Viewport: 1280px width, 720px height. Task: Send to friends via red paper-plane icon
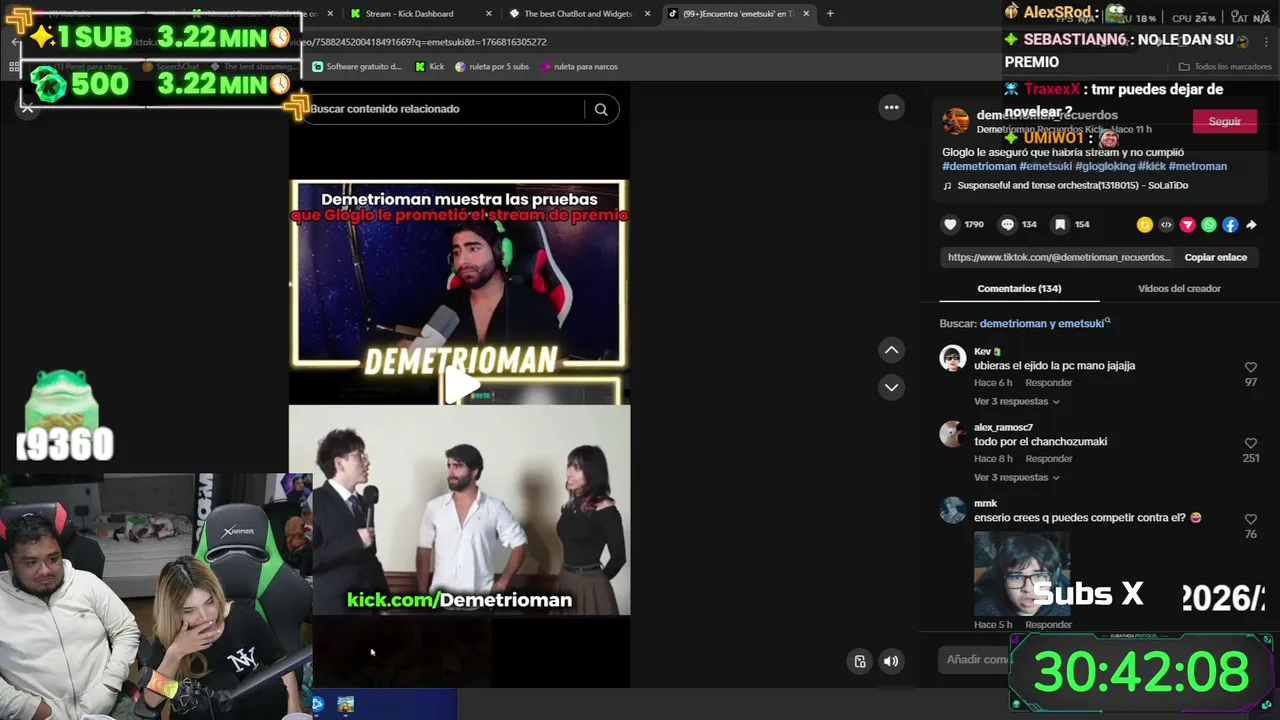(1187, 225)
